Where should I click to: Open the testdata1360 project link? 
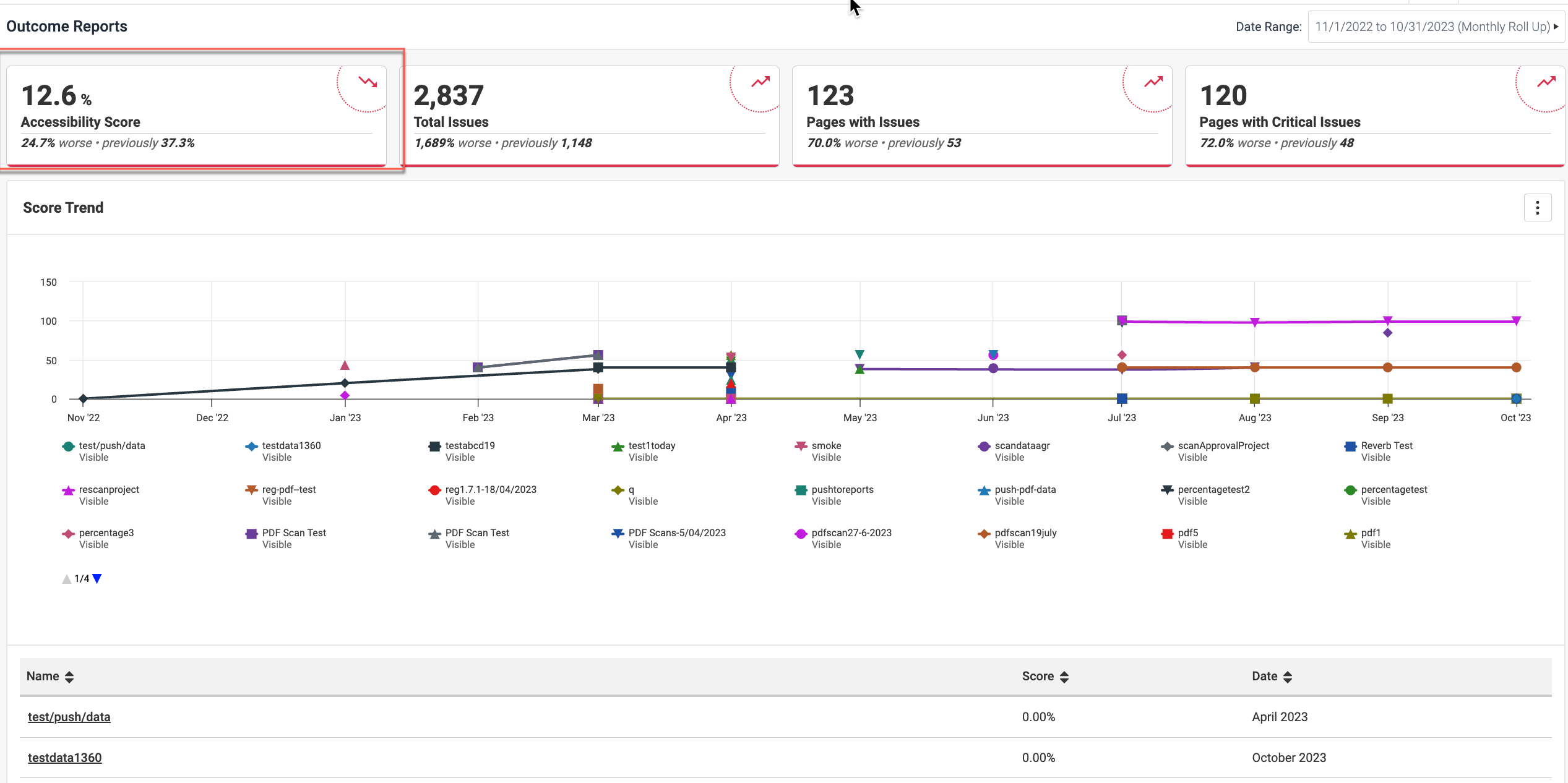(64, 758)
